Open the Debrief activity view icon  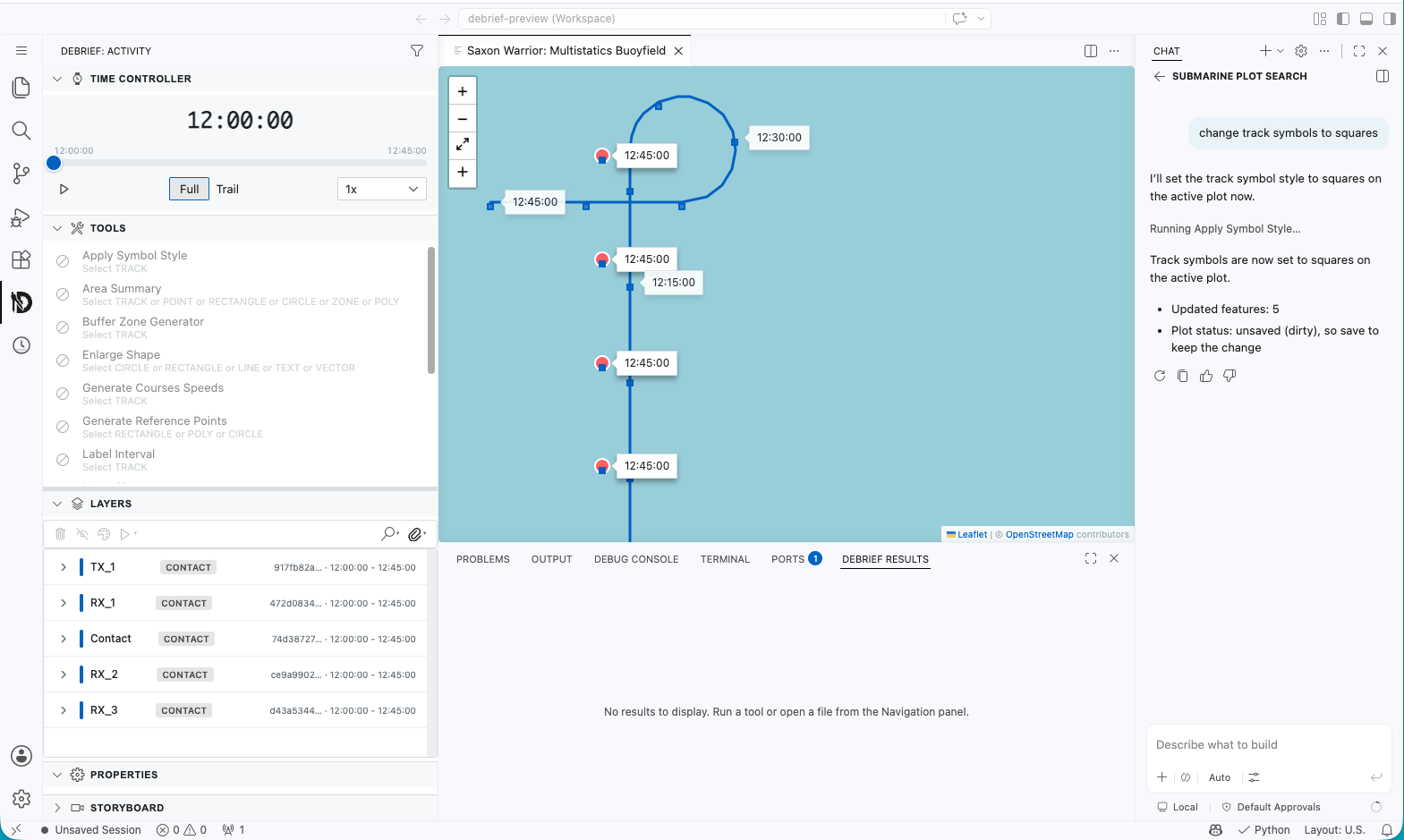point(21,302)
